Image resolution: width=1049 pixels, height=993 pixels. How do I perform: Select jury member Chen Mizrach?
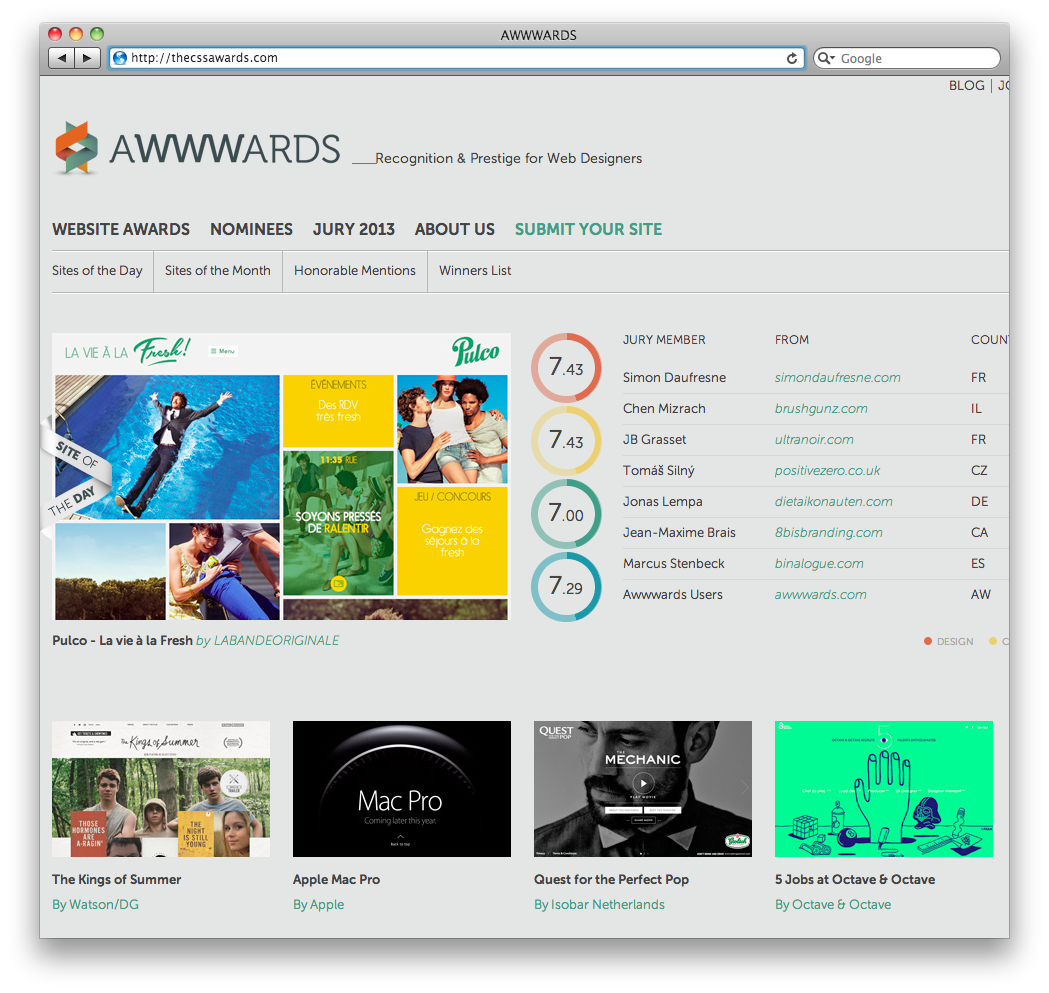coord(664,408)
